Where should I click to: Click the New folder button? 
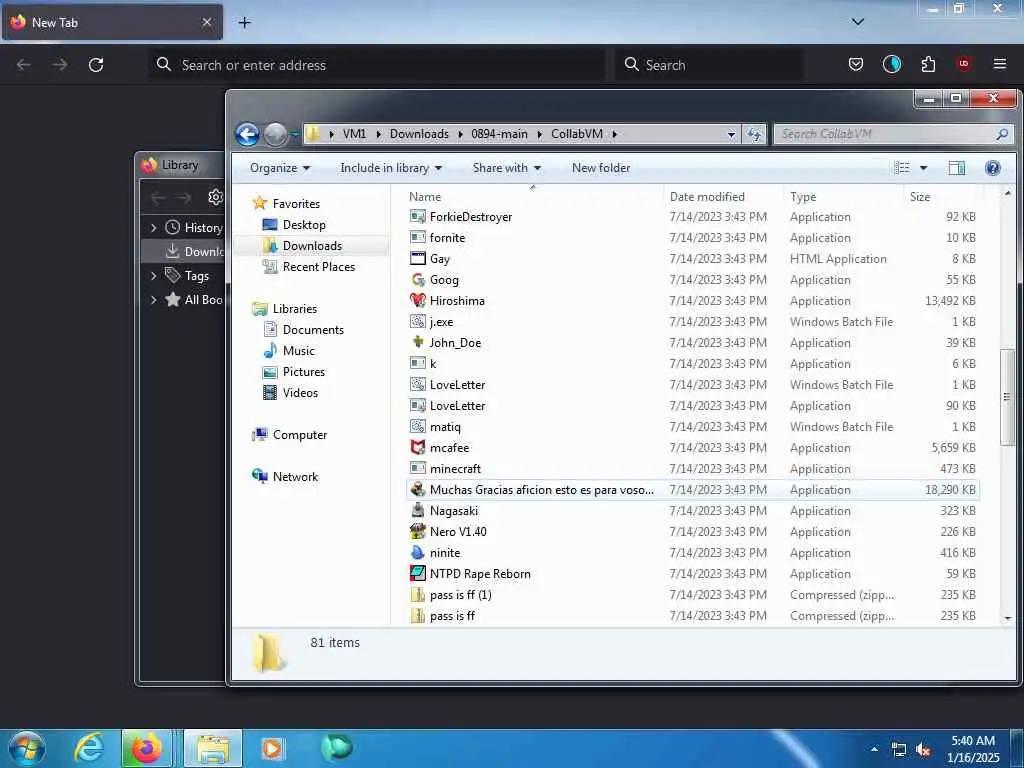tap(601, 168)
